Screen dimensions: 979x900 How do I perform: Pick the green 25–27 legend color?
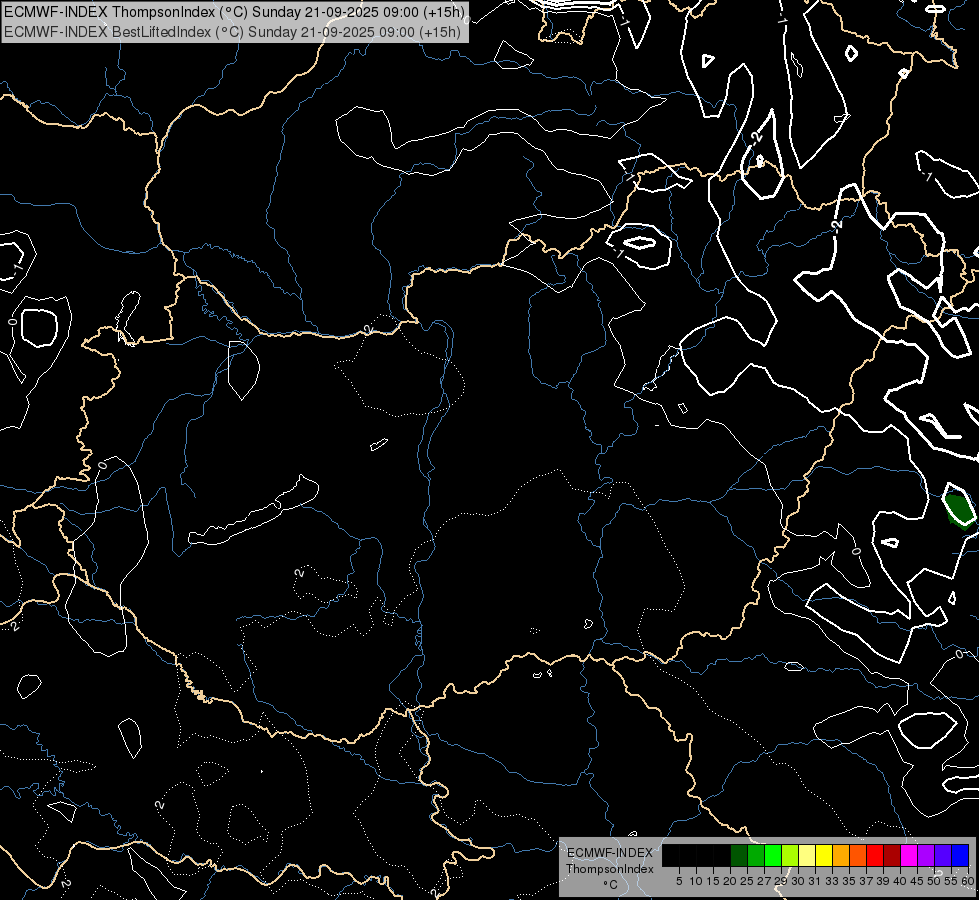[756, 855]
